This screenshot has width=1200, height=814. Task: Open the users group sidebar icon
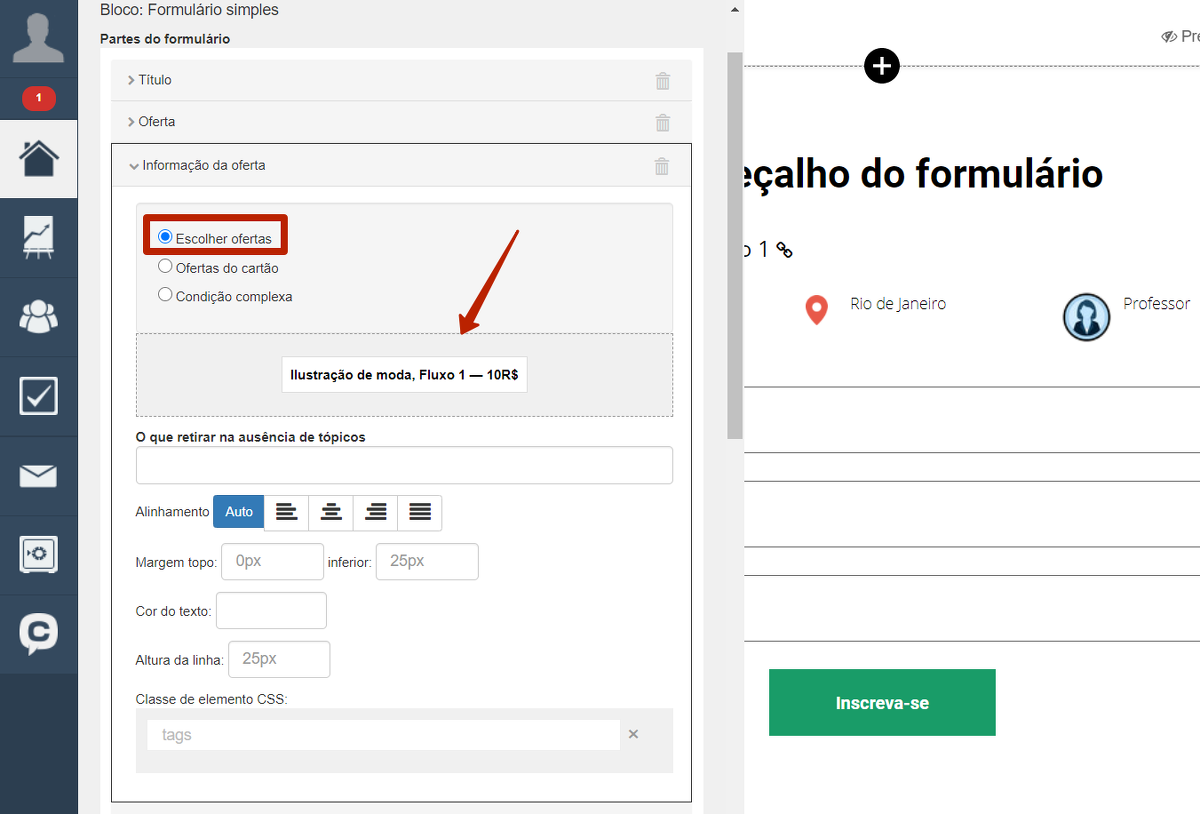39,317
